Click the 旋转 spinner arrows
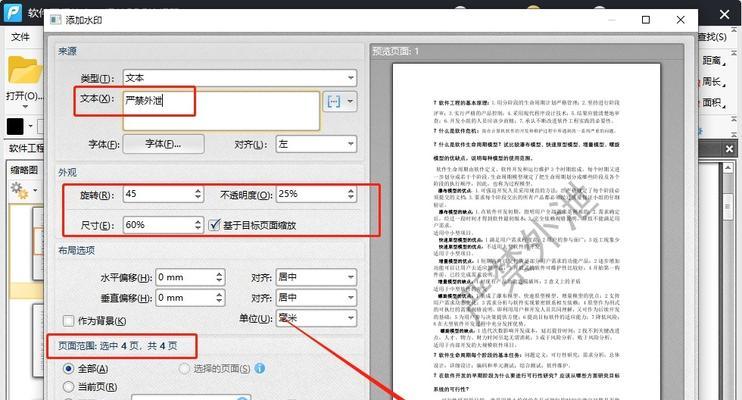 click(198, 194)
